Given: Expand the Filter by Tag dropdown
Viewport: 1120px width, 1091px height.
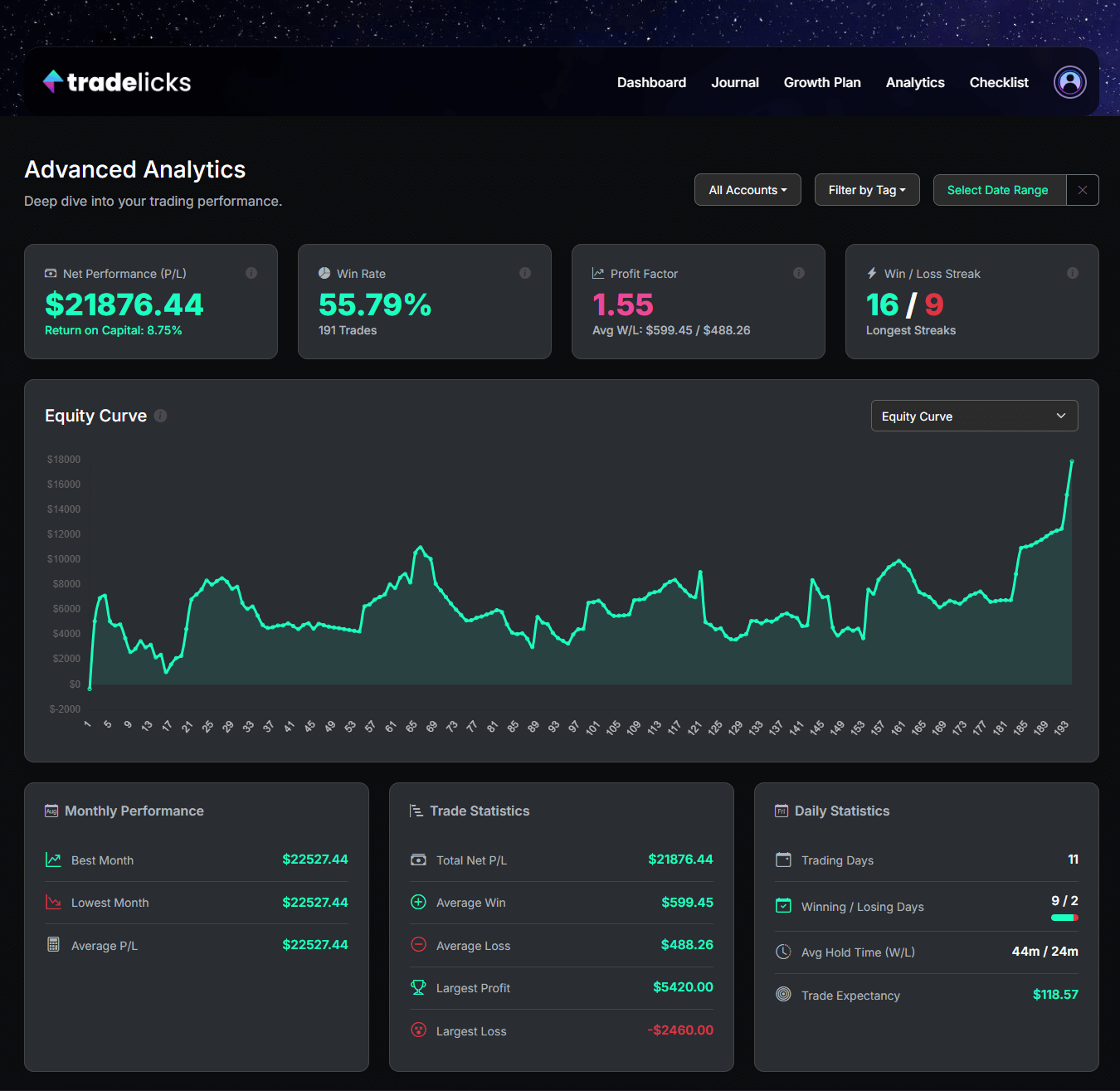Looking at the screenshot, I should click(x=867, y=189).
